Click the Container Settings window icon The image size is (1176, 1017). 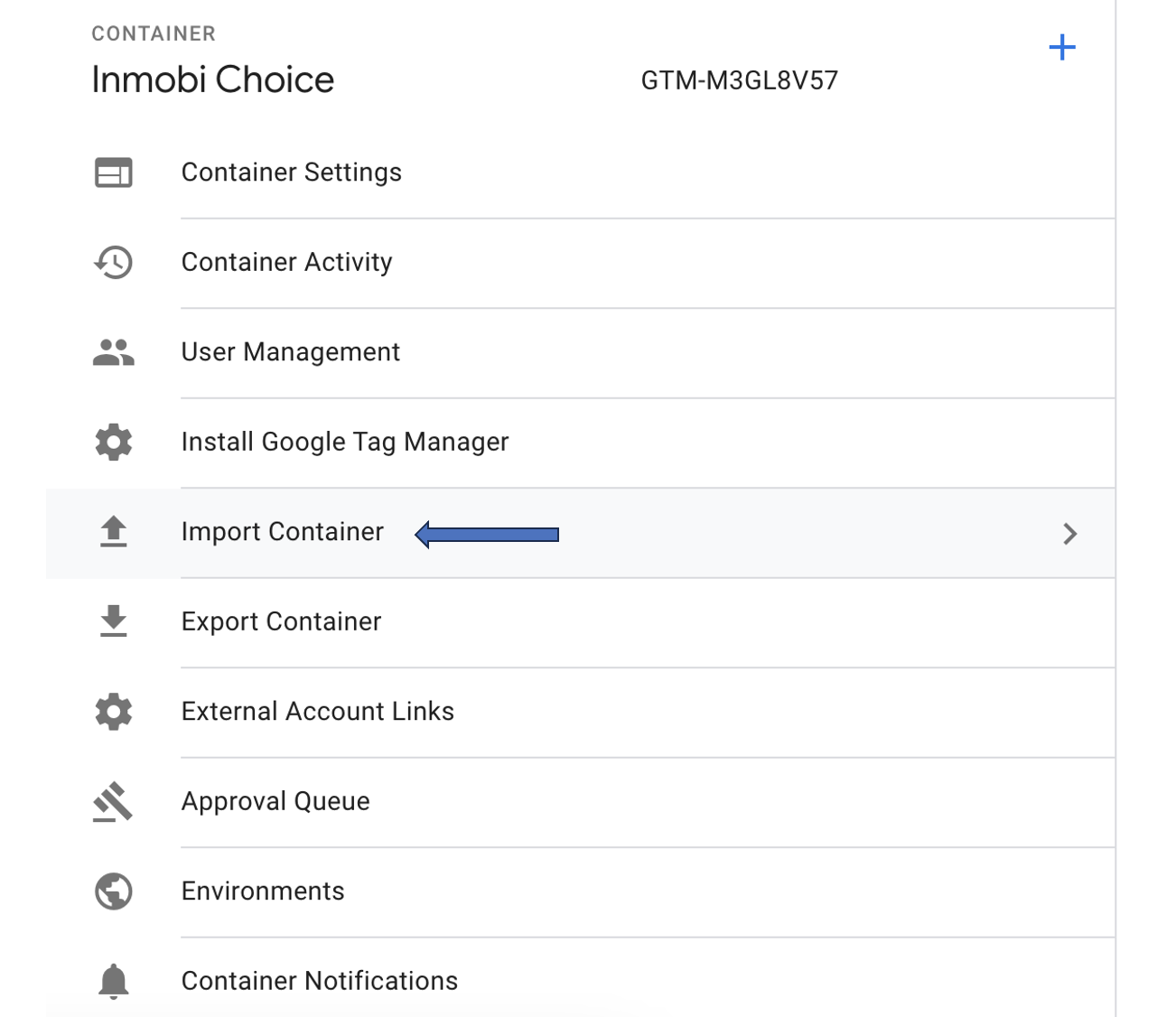(114, 173)
